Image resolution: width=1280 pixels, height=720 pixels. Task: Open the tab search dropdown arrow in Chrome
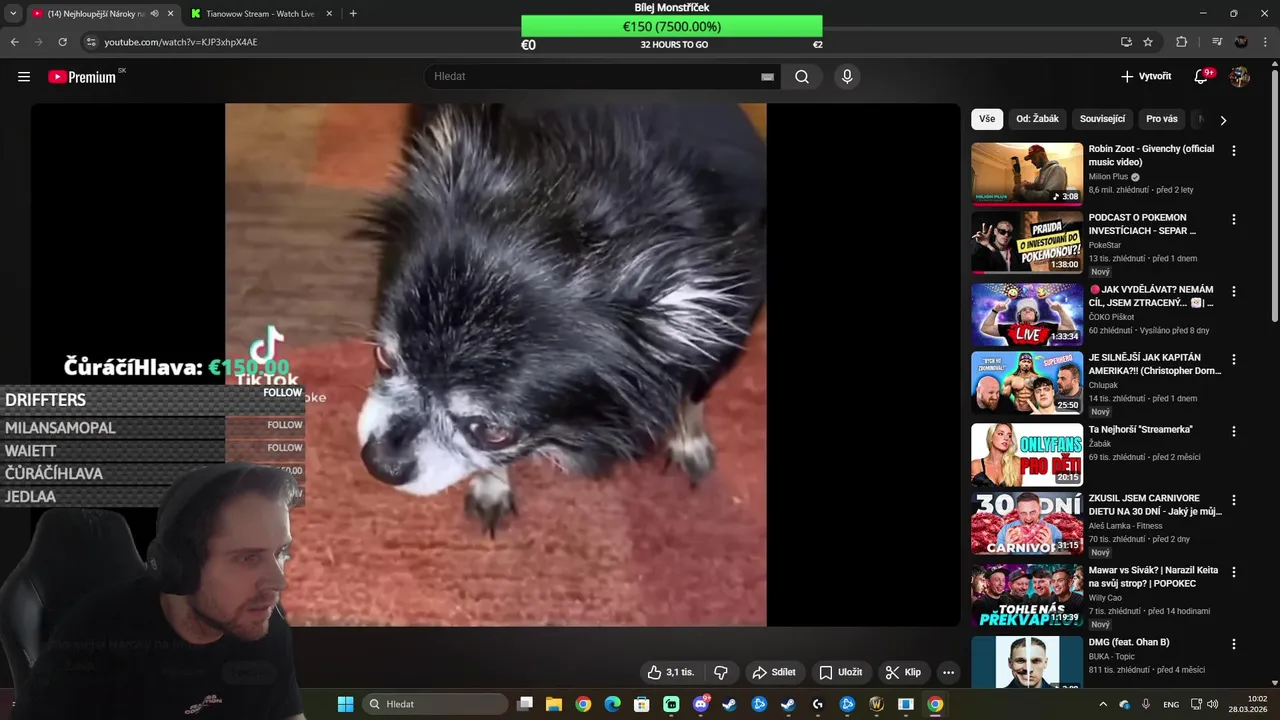(13, 13)
